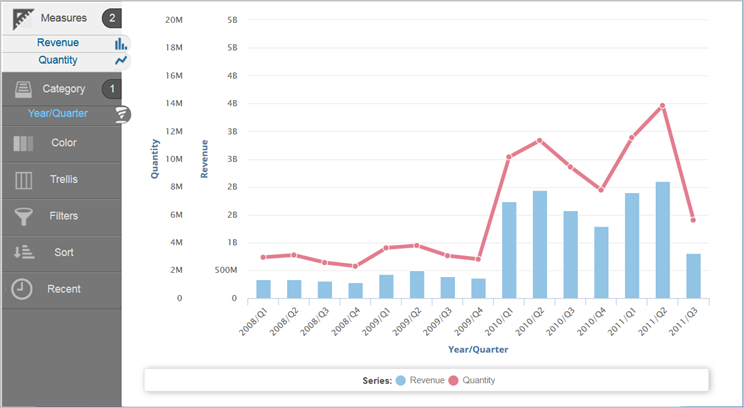The image size is (744, 408).
Task: Click the blue Revenue legend color dot
Action: click(400, 380)
